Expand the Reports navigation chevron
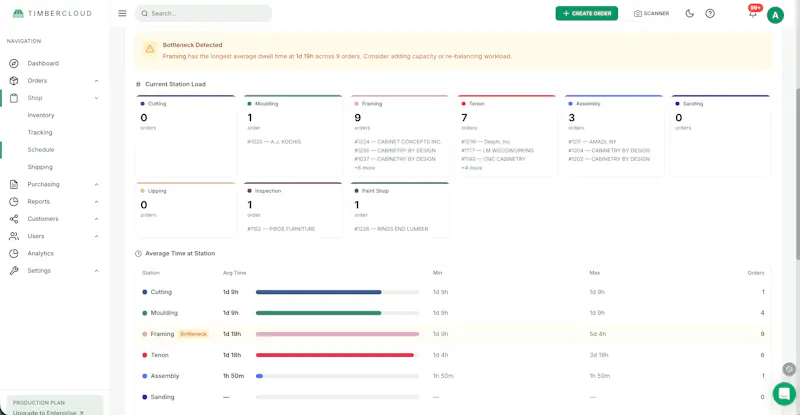 click(96, 202)
